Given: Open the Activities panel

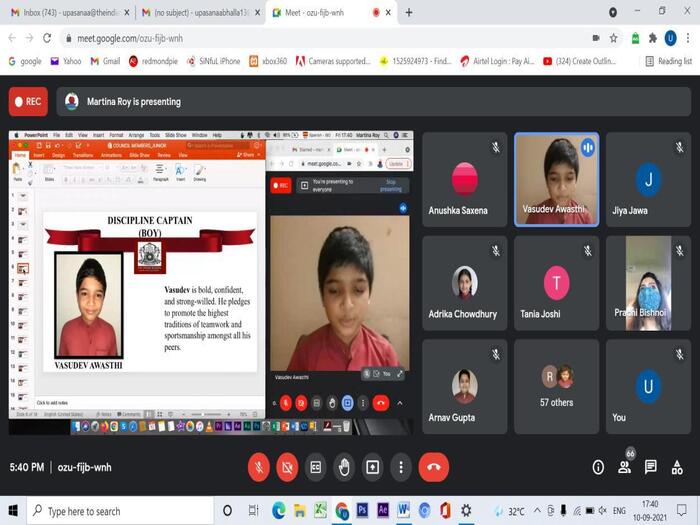Looking at the screenshot, I should coord(677,467).
